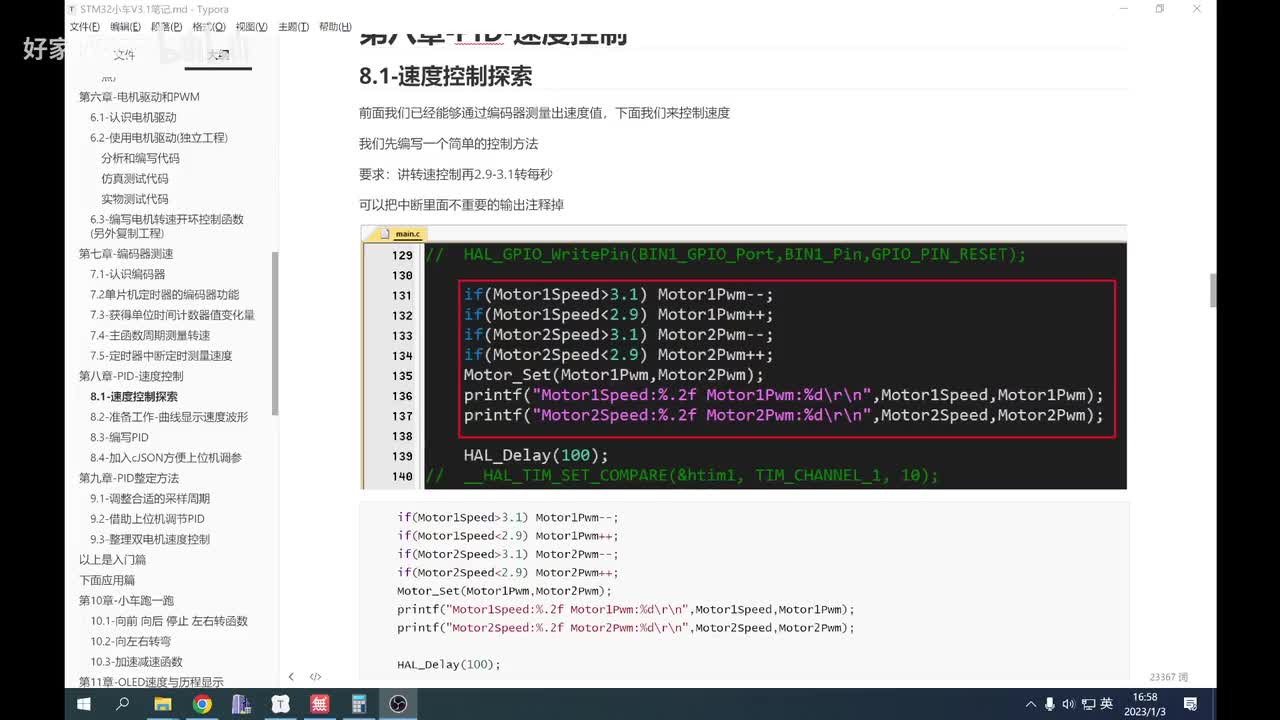Viewport: 1280px width, 720px height.
Task: Click the document vertical scrollbar thumb
Action: pyautogui.click(x=1212, y=290)
